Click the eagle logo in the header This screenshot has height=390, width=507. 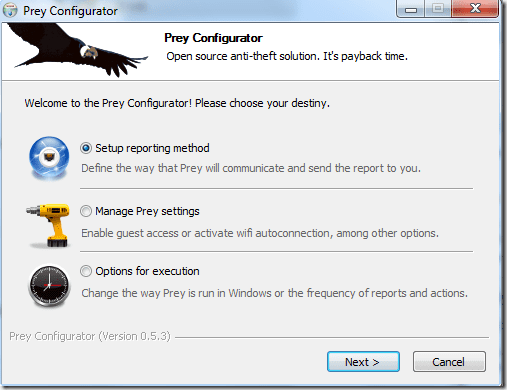(78, 50)
